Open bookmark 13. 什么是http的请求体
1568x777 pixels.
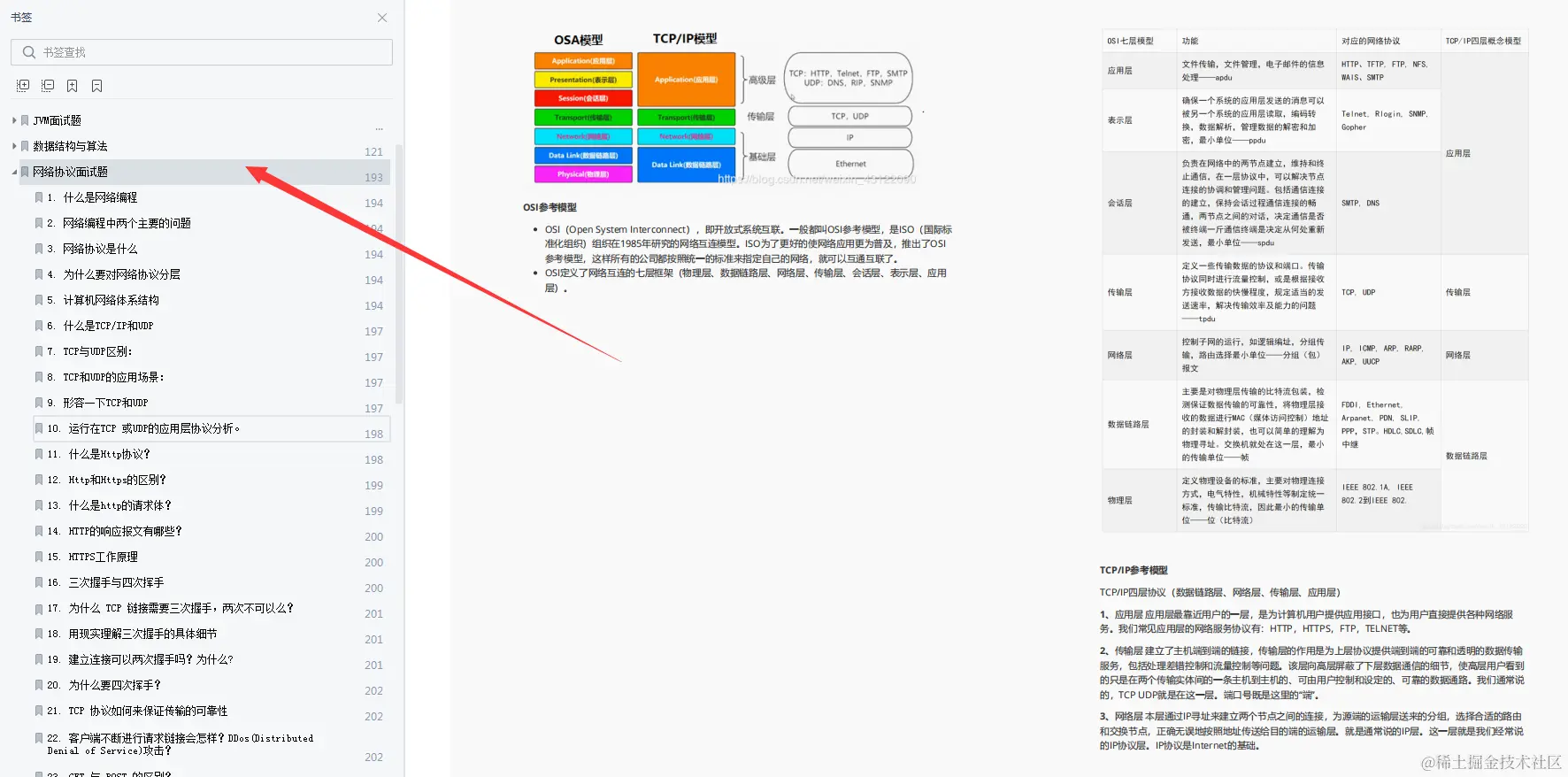(x=110, y=505)
